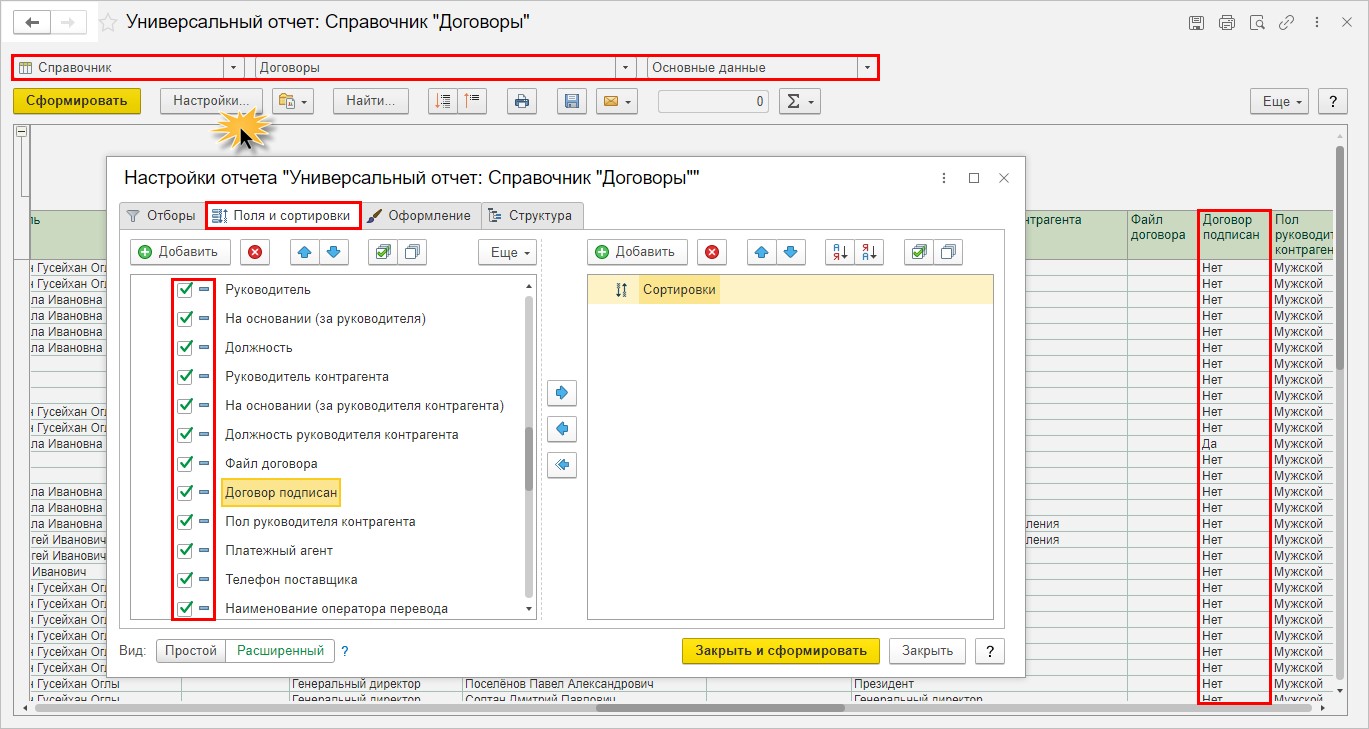Expand the "Основные данные" dropdown
This screenshot has height=729, width=1369.
[866, 68]
